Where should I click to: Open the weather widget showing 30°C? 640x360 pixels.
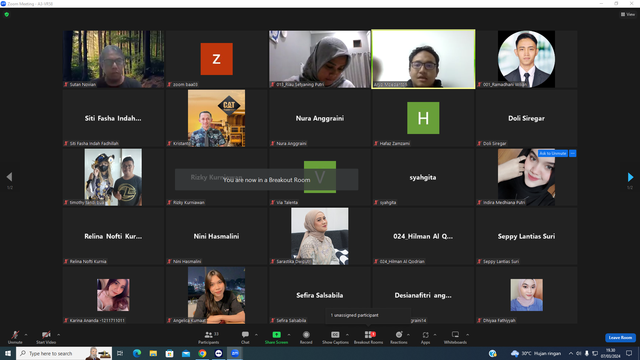click(536, 353)
